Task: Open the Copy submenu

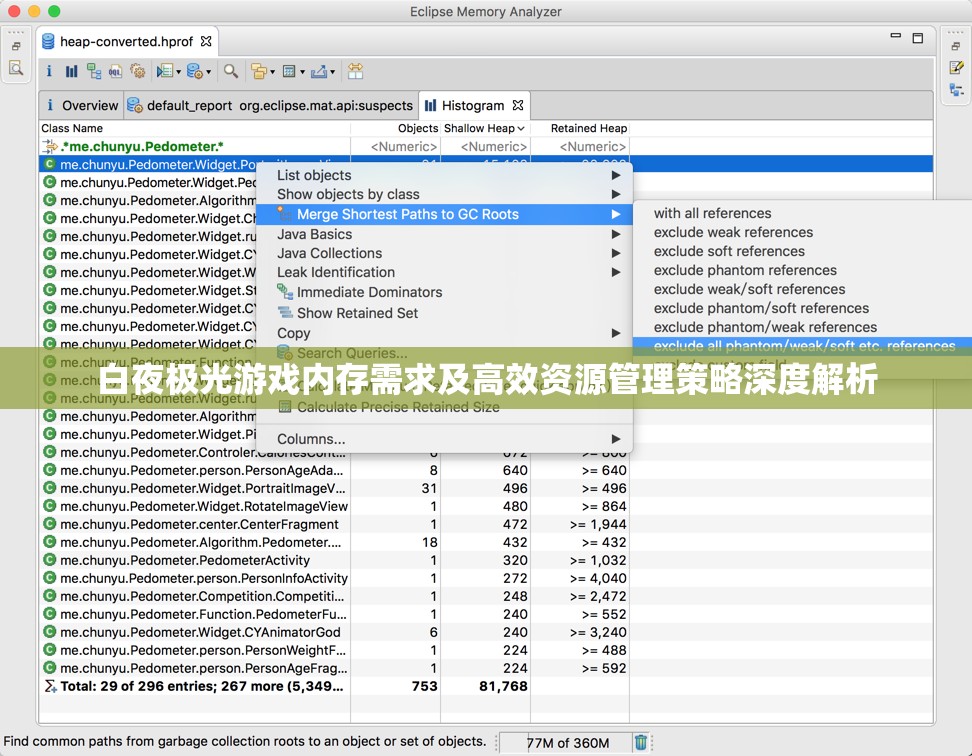Action: click(x=444, y=333)
